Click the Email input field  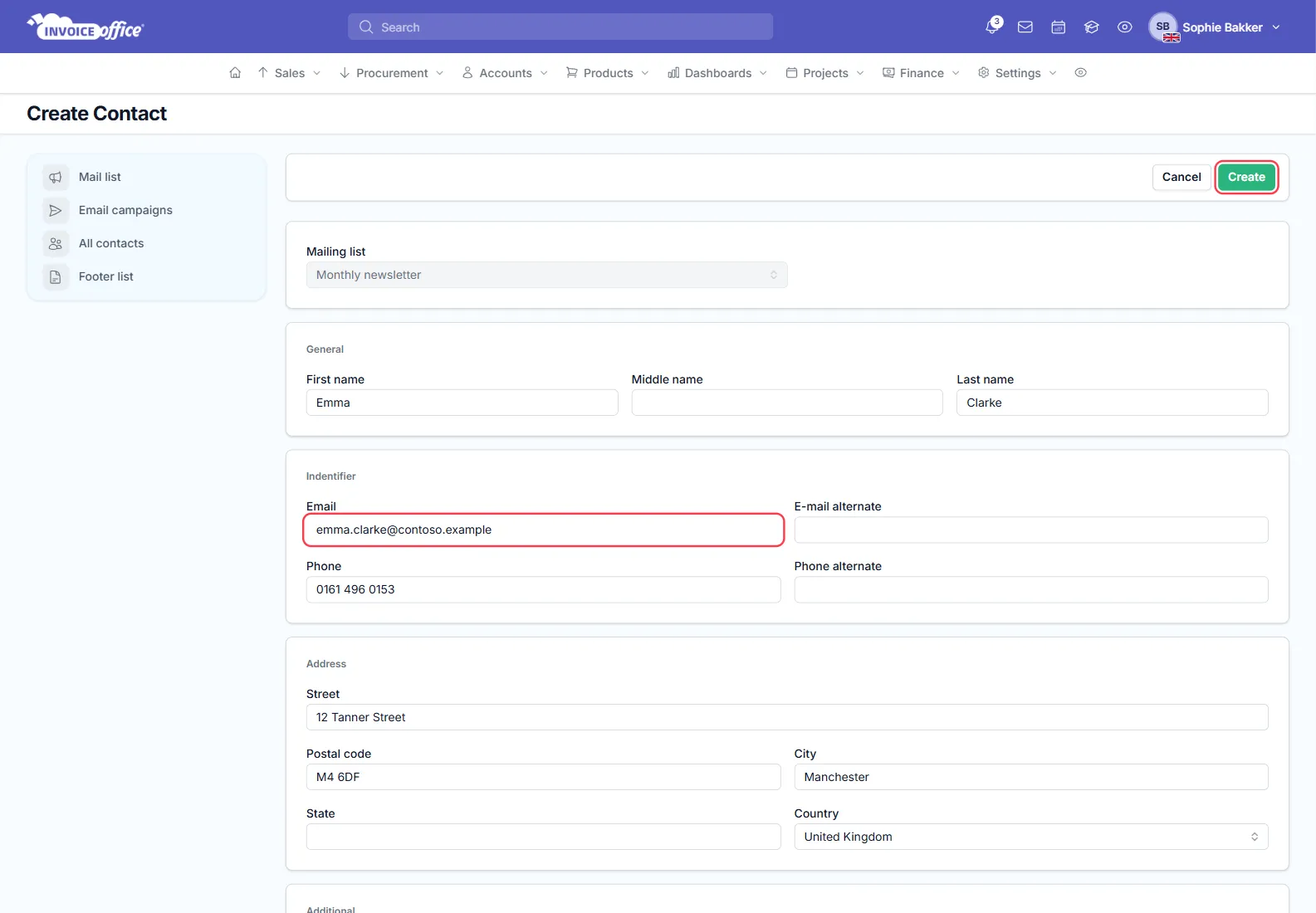click(x=543, y=530)
